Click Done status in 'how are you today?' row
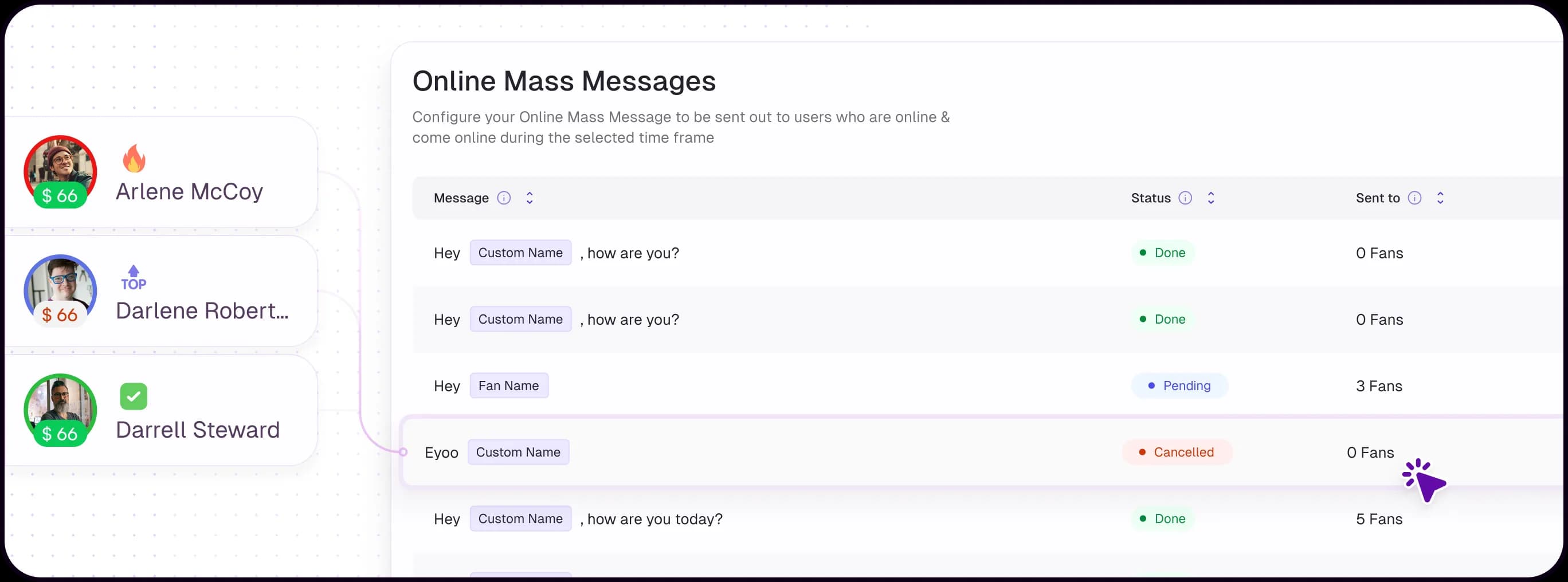The width and height of the screenshot is (1568, 582). (1163, 518)
